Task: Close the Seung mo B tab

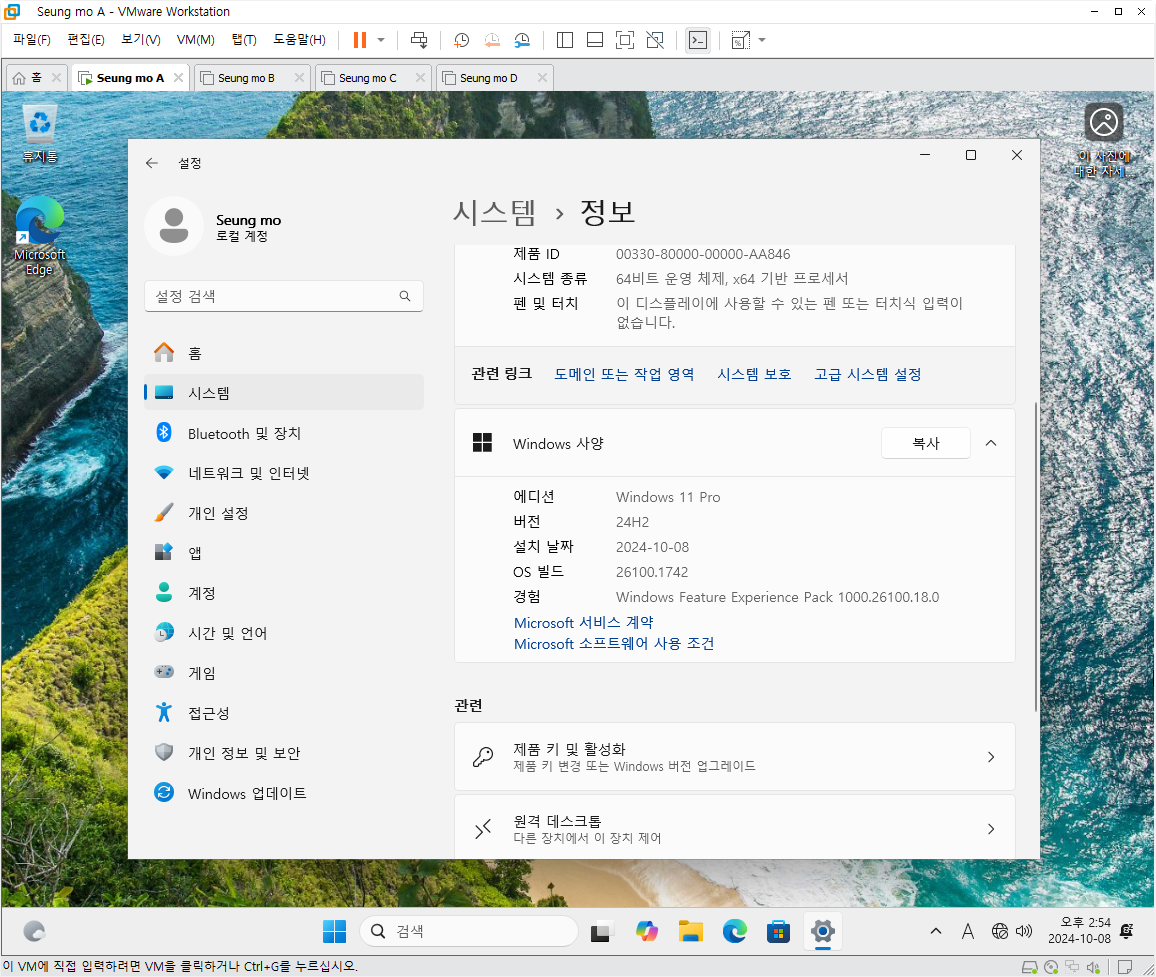Action: pyautogui.click(x=299, y=77)
